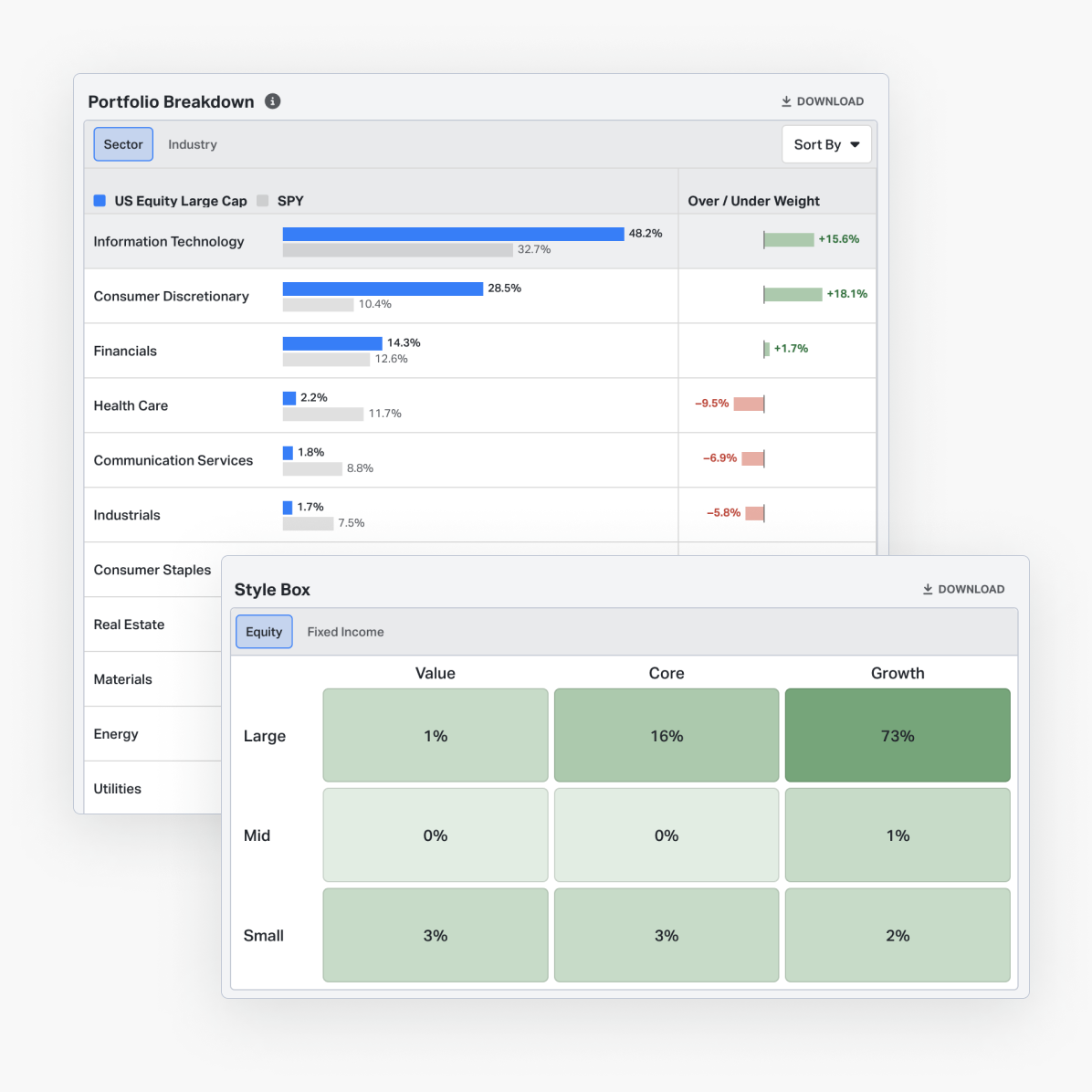
Task: Click the Health Care −9.5% underweight bar
Action: point(749,404)
